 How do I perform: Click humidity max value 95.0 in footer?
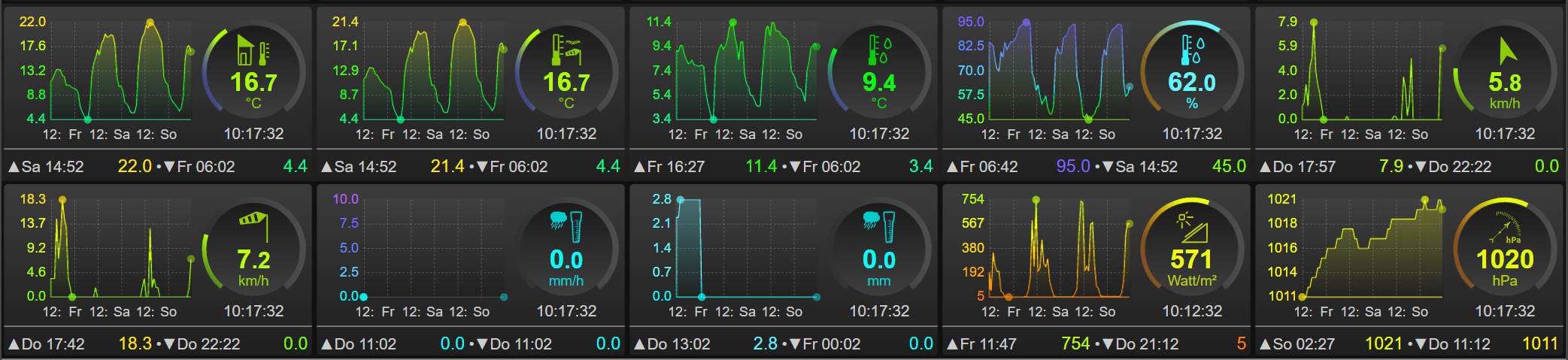(1073, 166)
